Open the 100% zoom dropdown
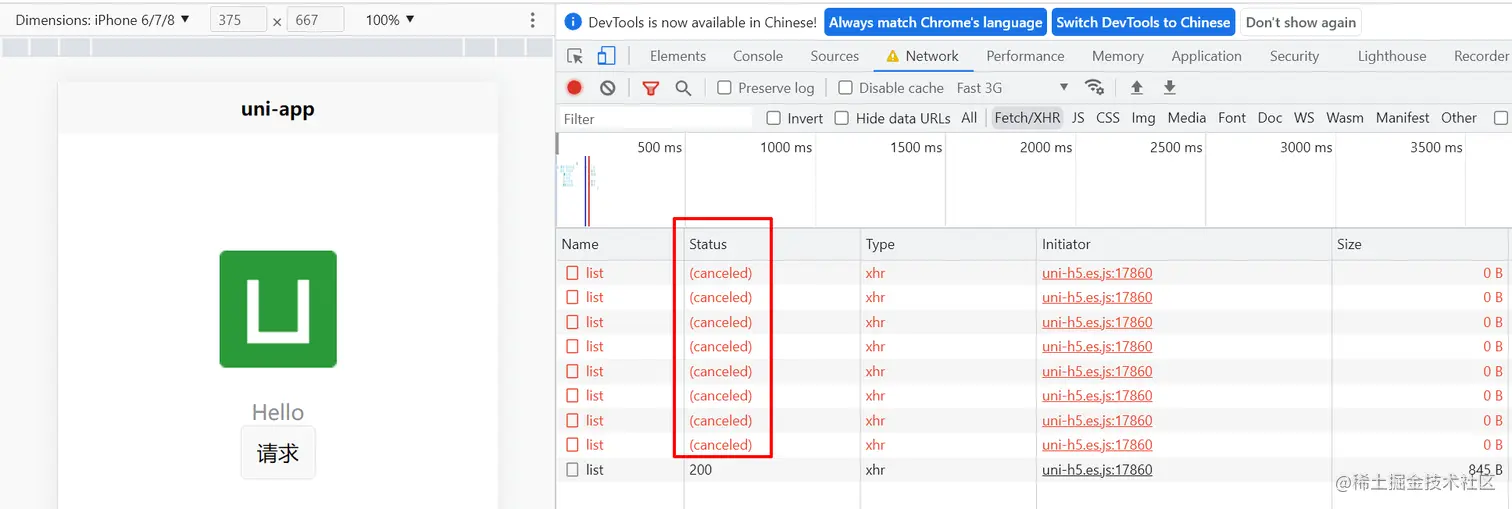This screenshot has height=509, width=1512. tap(389, 20)
